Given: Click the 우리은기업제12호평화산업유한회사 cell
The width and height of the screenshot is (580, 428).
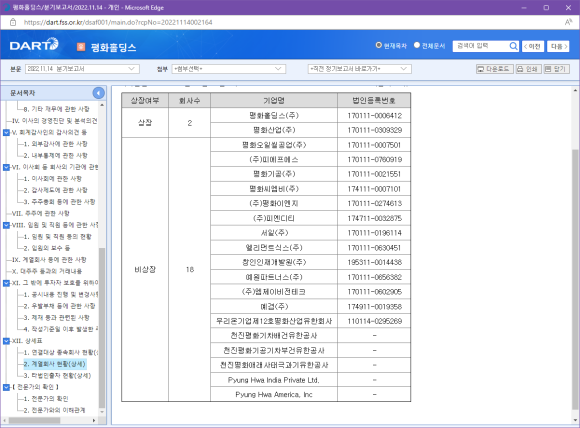Looking at the screenshot, I should coord(274,321).
